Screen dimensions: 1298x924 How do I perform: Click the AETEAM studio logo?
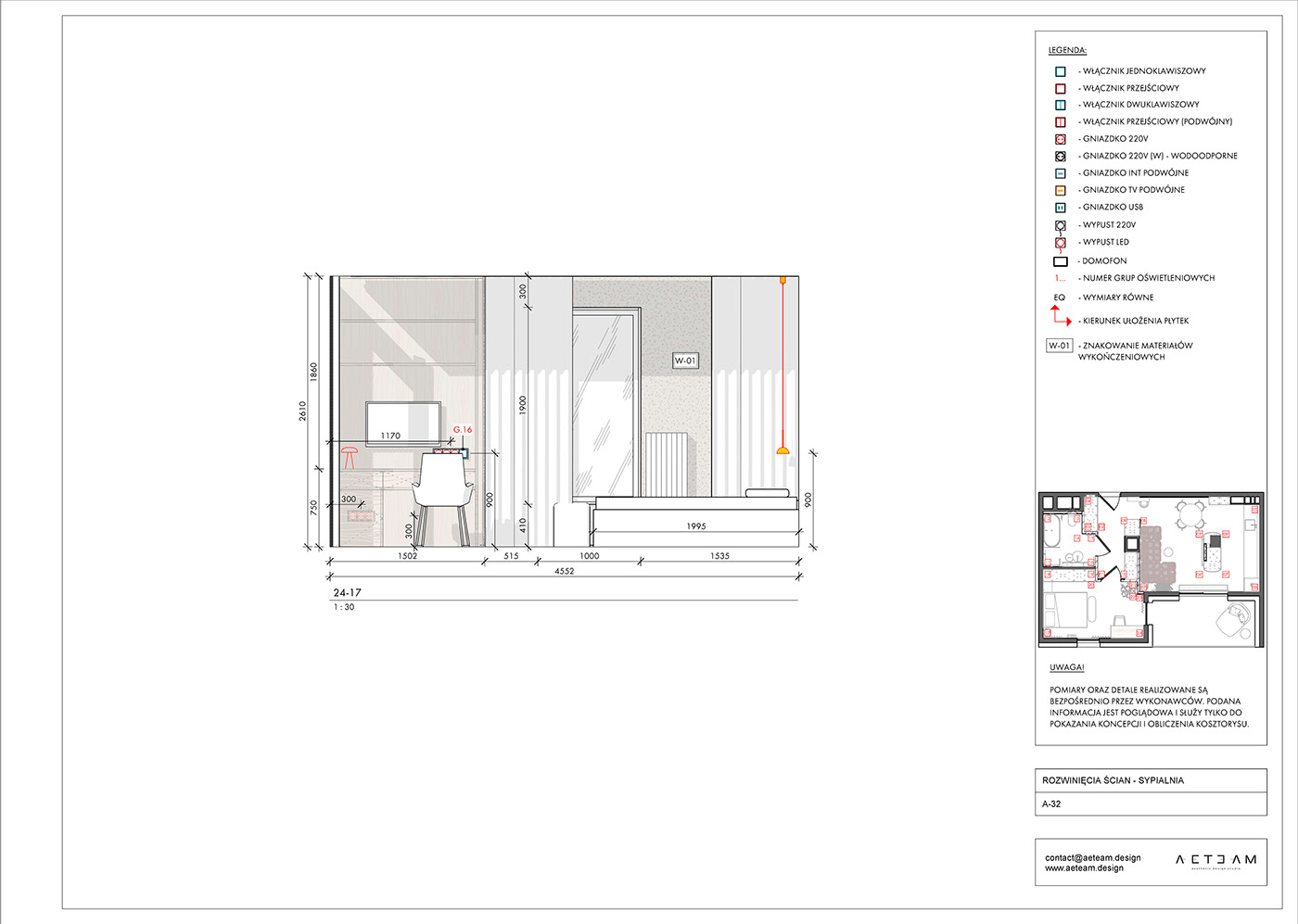(1215, 860)
